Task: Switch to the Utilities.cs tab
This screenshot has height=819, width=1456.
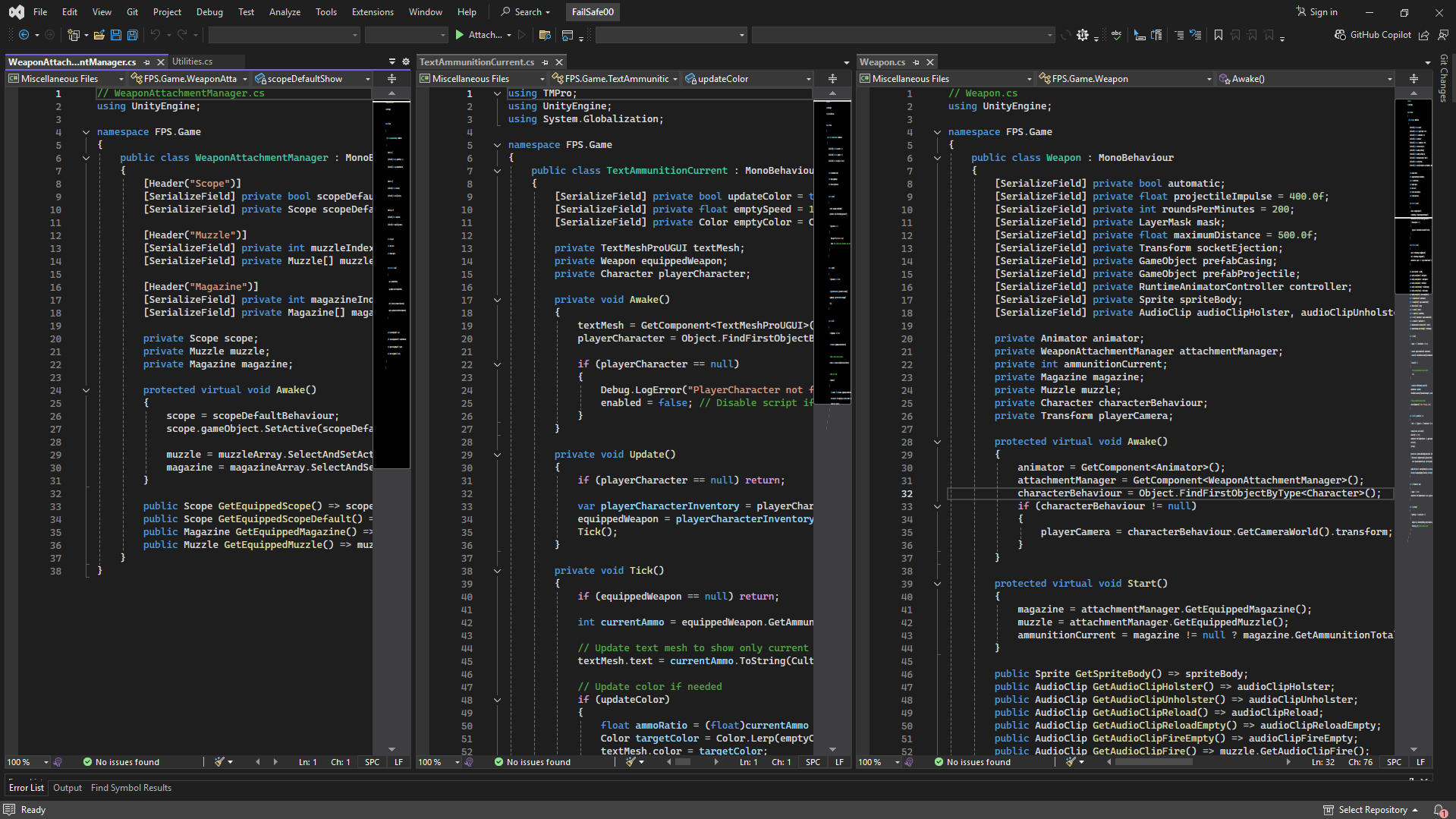Action: point(193,61)
